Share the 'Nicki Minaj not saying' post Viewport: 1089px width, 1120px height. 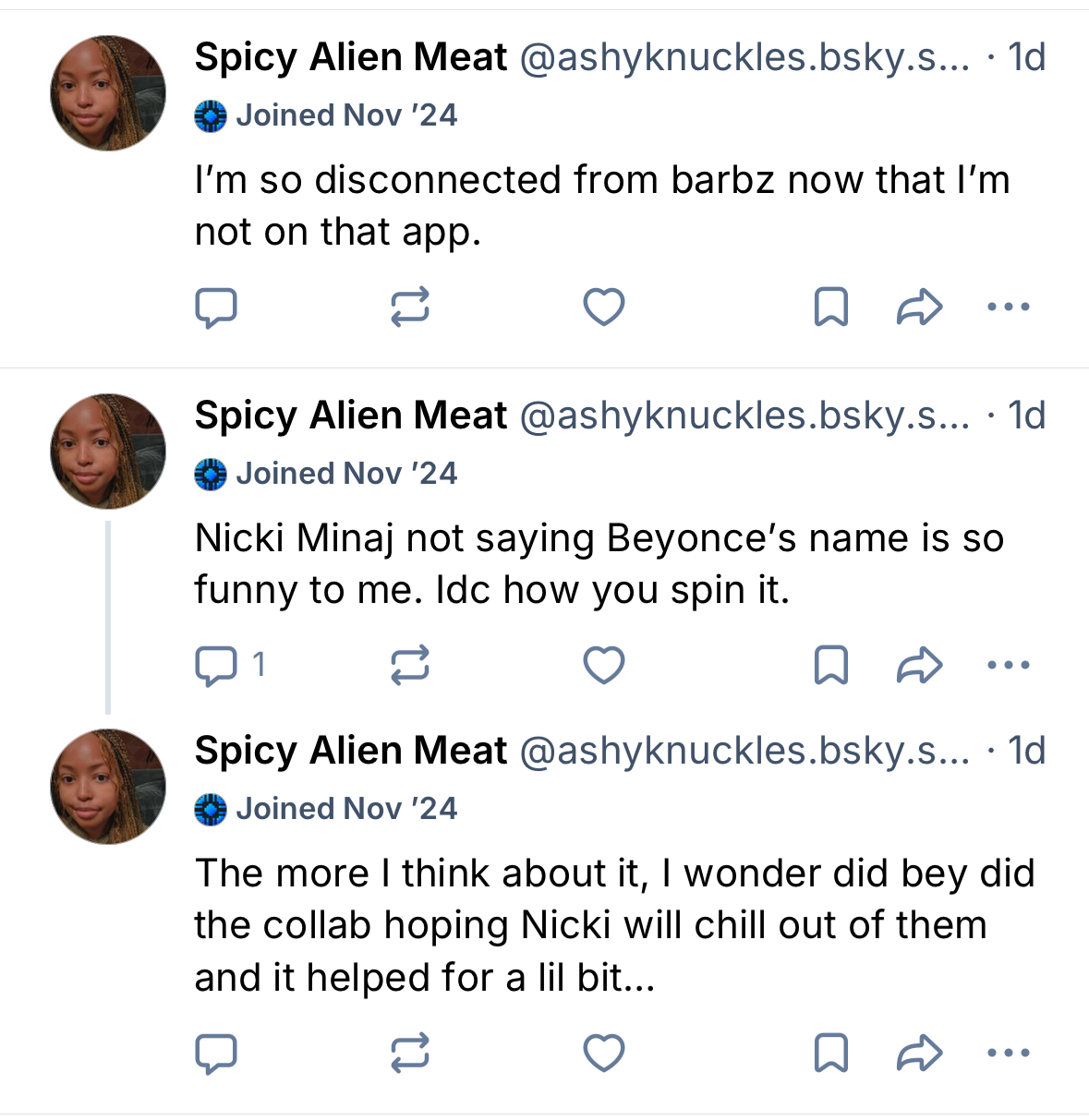[x=919, y=666]
